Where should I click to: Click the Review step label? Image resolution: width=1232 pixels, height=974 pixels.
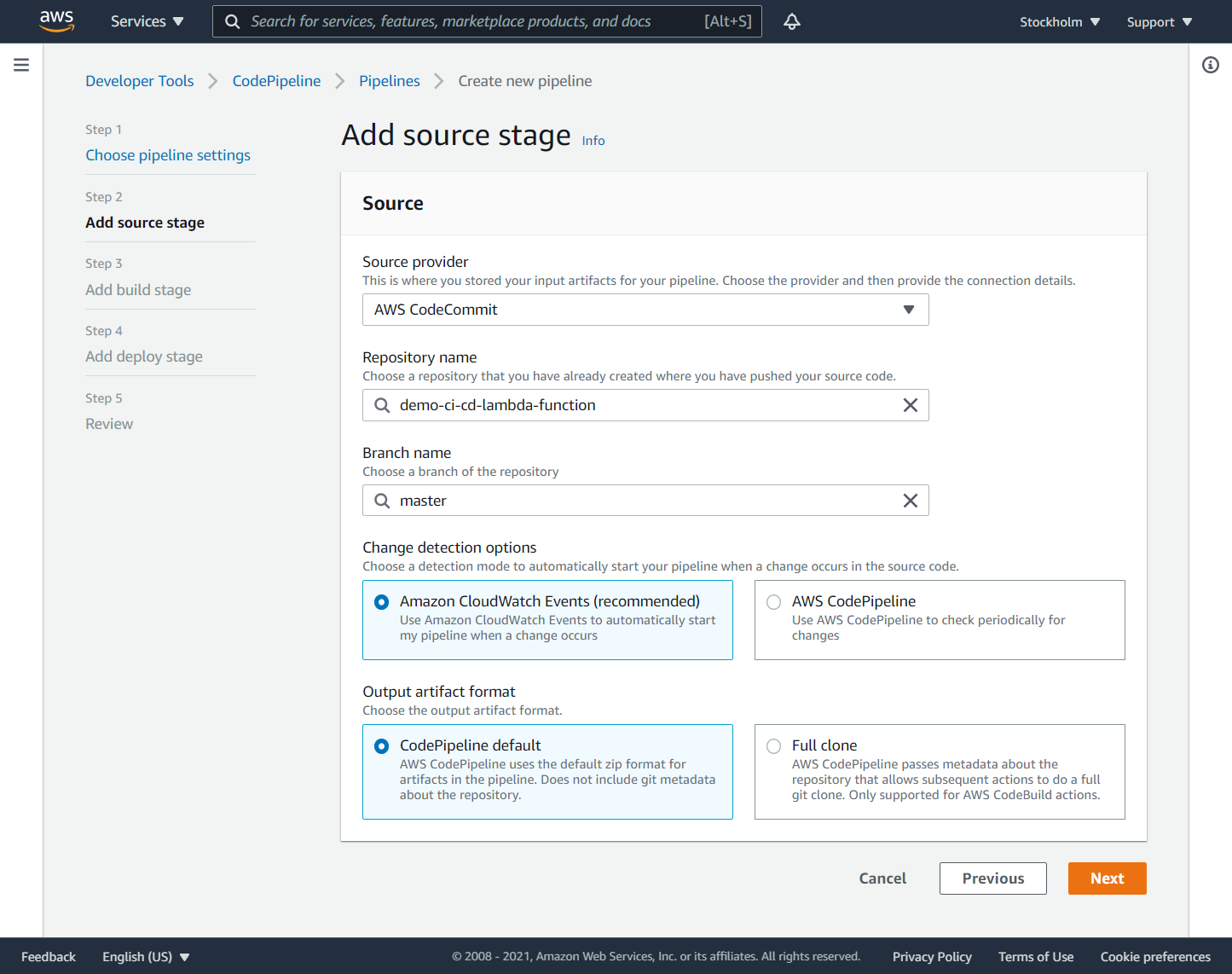109,424
